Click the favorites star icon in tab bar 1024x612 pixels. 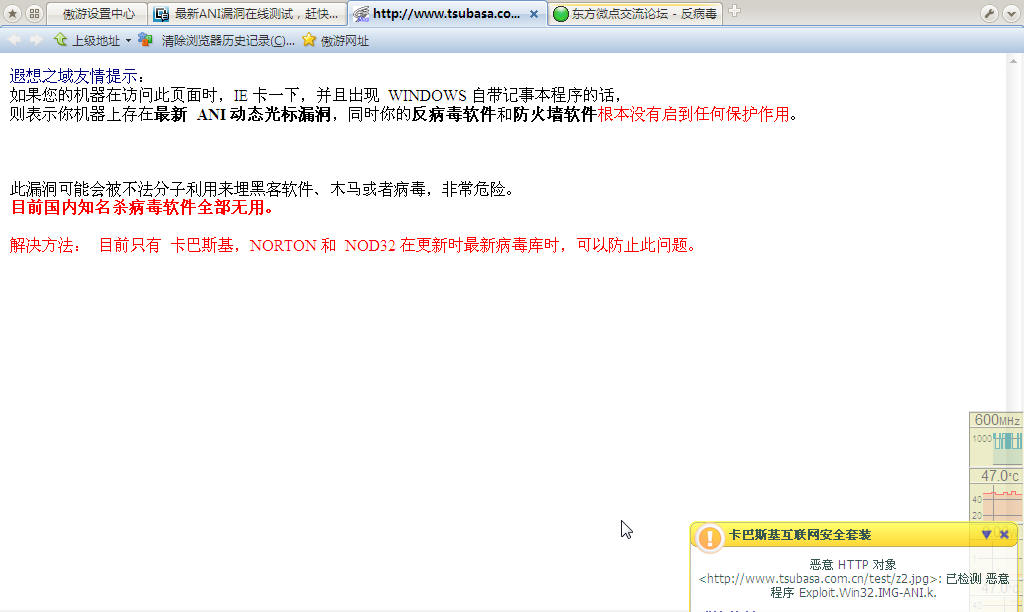[x=12, y=13]
